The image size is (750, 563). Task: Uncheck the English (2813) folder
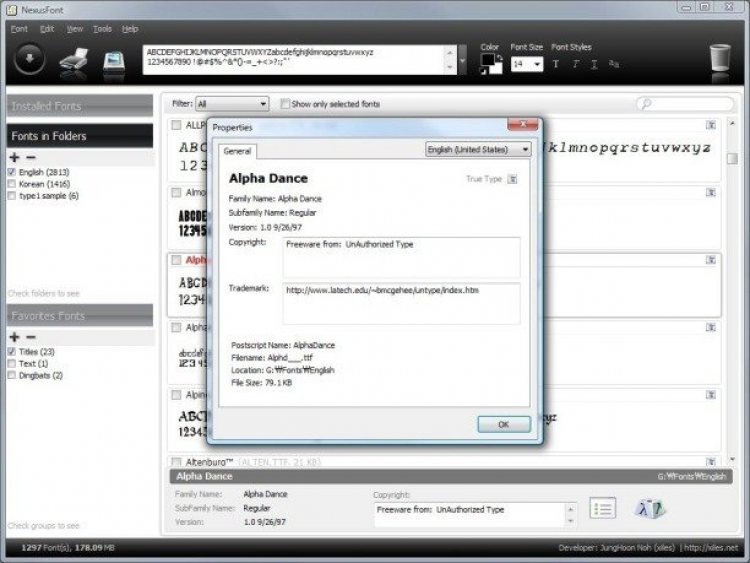point(12,172)
